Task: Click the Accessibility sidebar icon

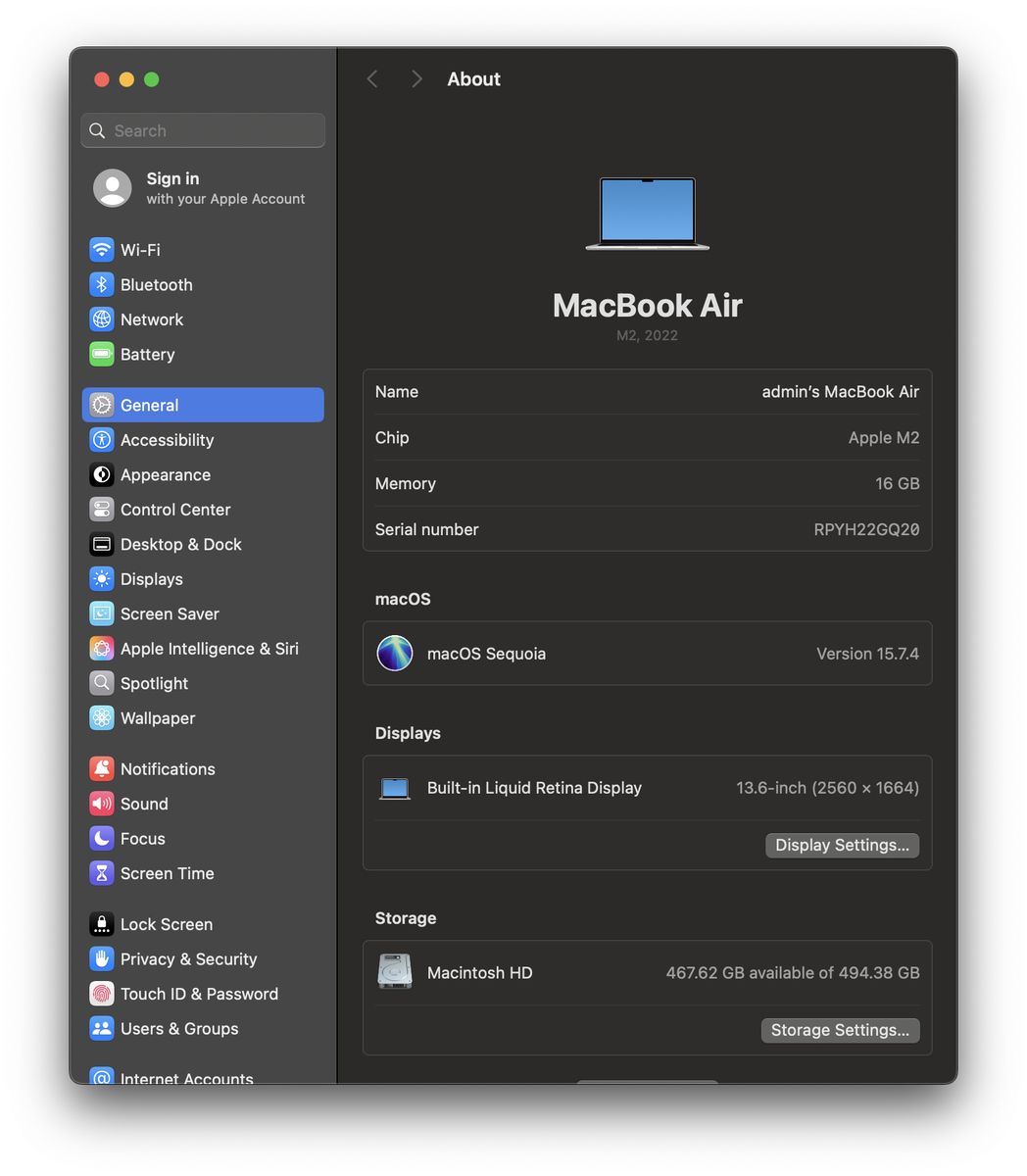Action: pyautogui.click(x=102, y=440)
